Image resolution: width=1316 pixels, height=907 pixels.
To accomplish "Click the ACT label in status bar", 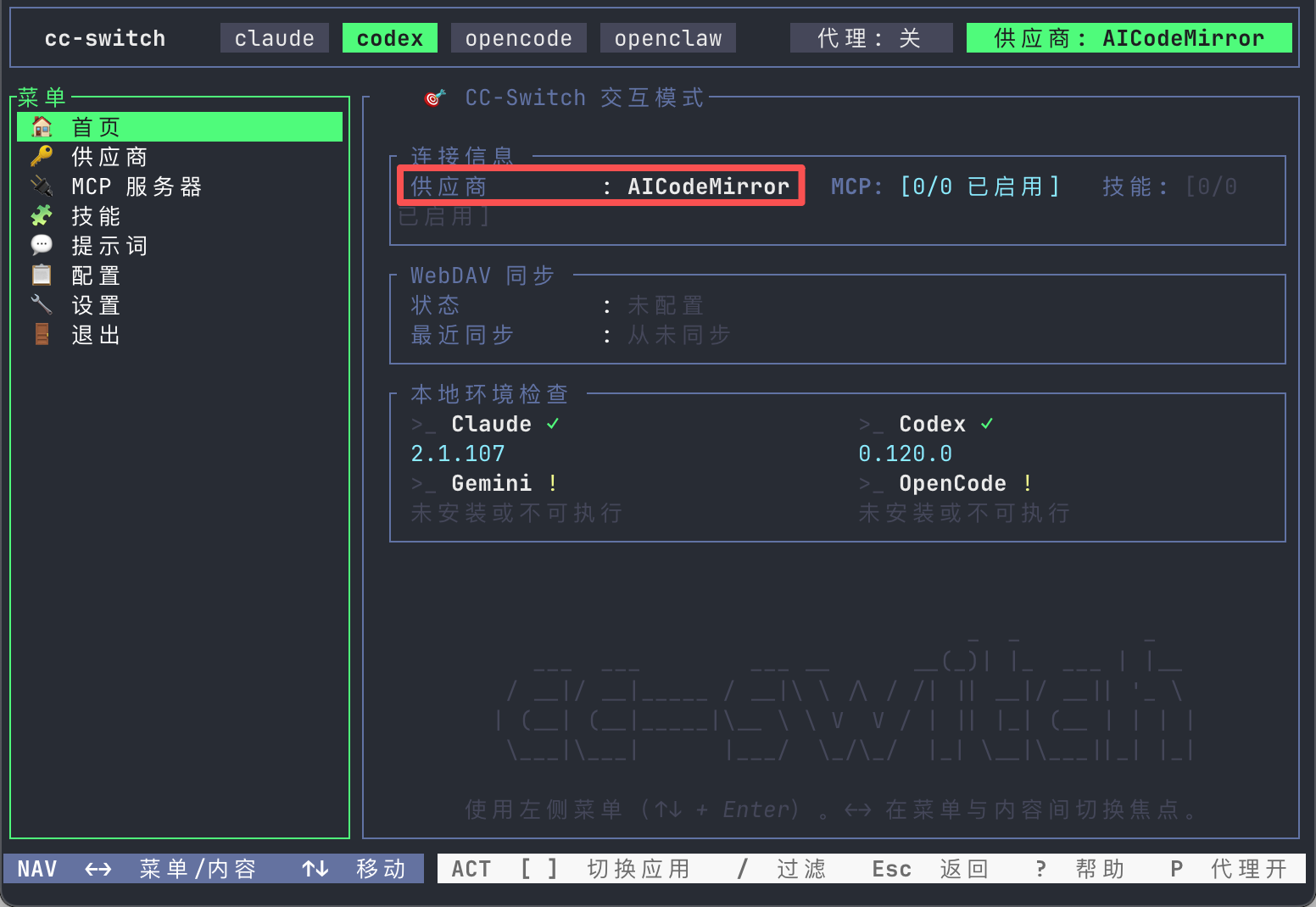I will coord(471,869).
